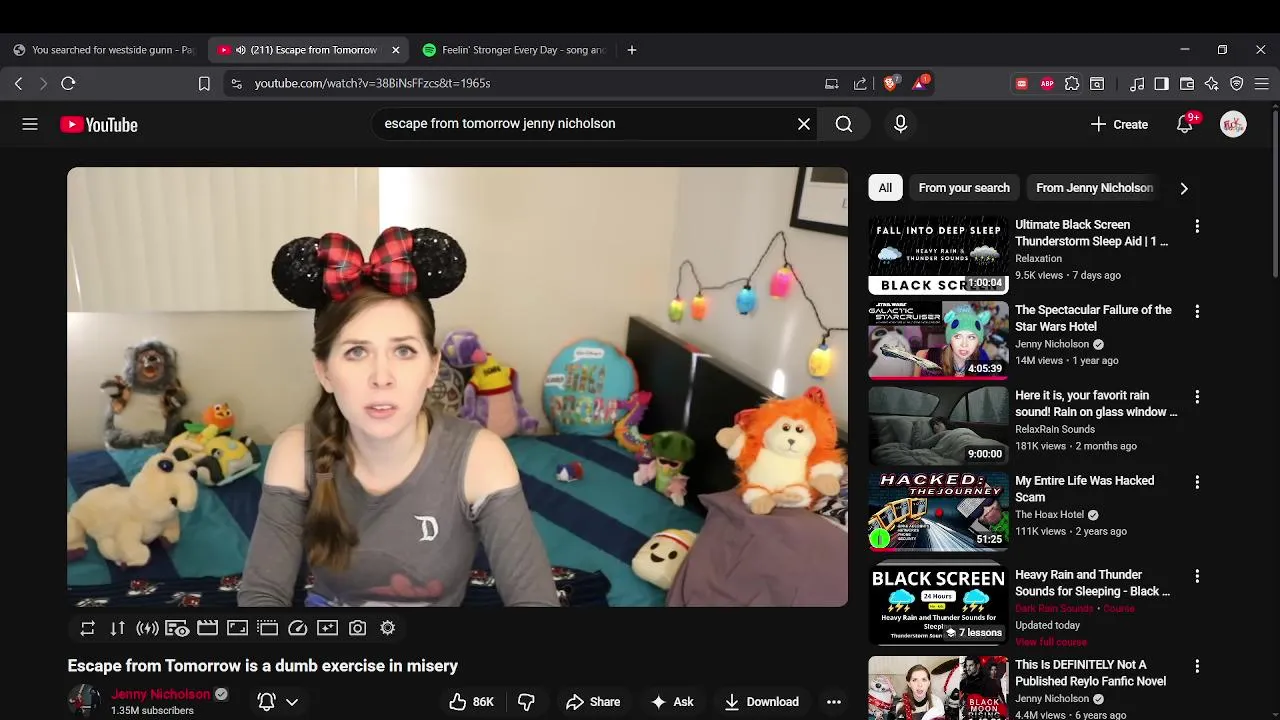Expand the subscription options chevron
The image size is (1280, 720).
[292, 702]
